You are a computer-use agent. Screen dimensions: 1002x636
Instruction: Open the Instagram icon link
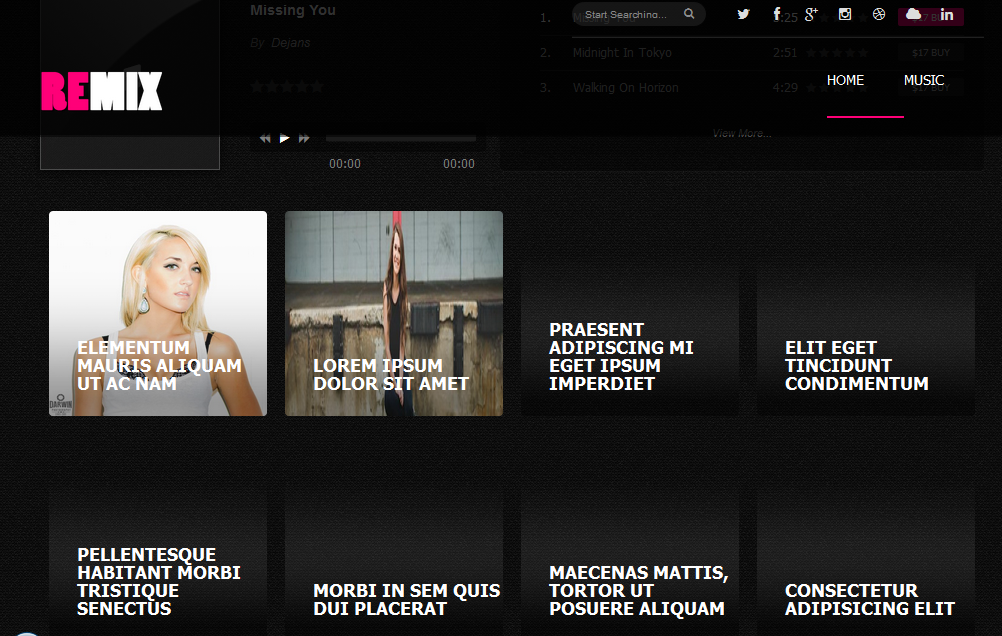tap(845, 14)
